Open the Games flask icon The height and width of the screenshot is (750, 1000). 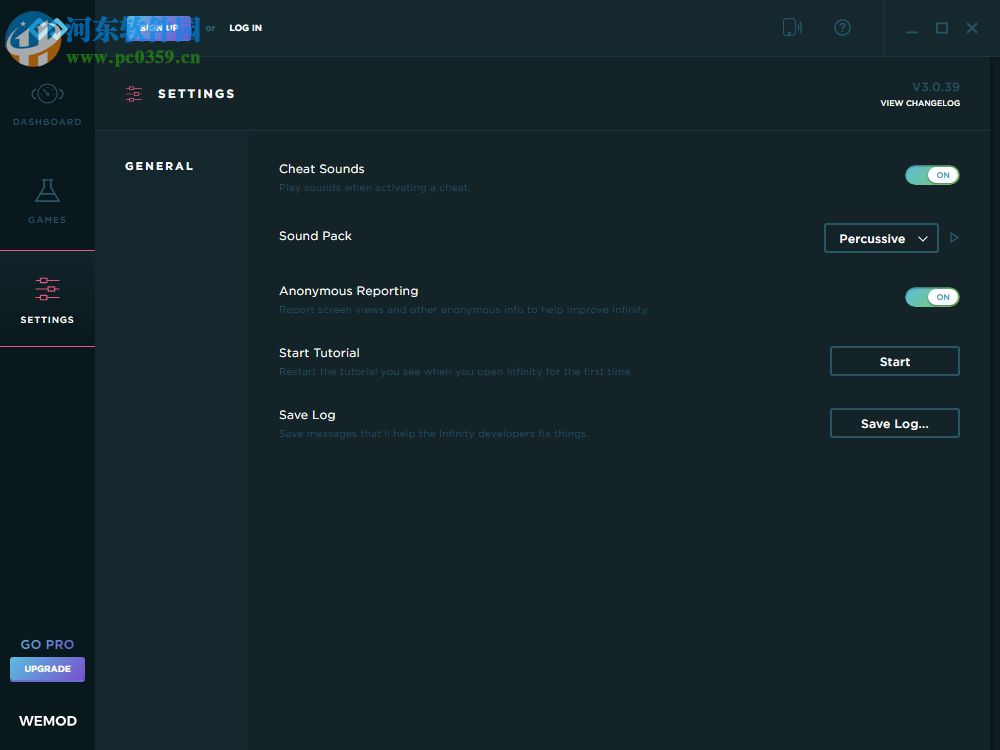(47, 191)
